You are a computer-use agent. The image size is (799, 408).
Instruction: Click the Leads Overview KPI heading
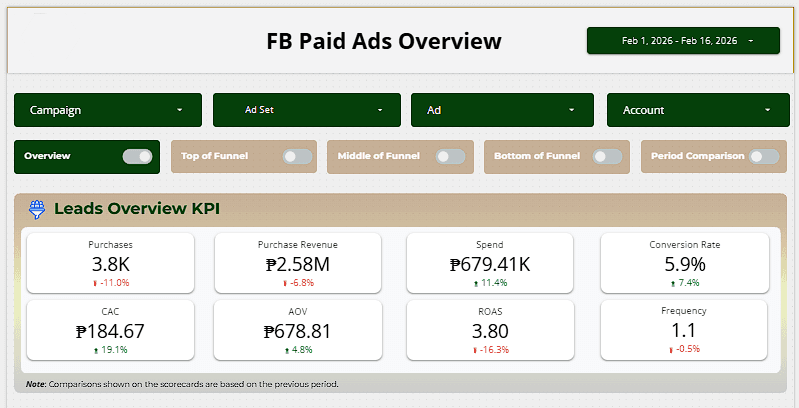pyautogui.click(x=137, y=208)
